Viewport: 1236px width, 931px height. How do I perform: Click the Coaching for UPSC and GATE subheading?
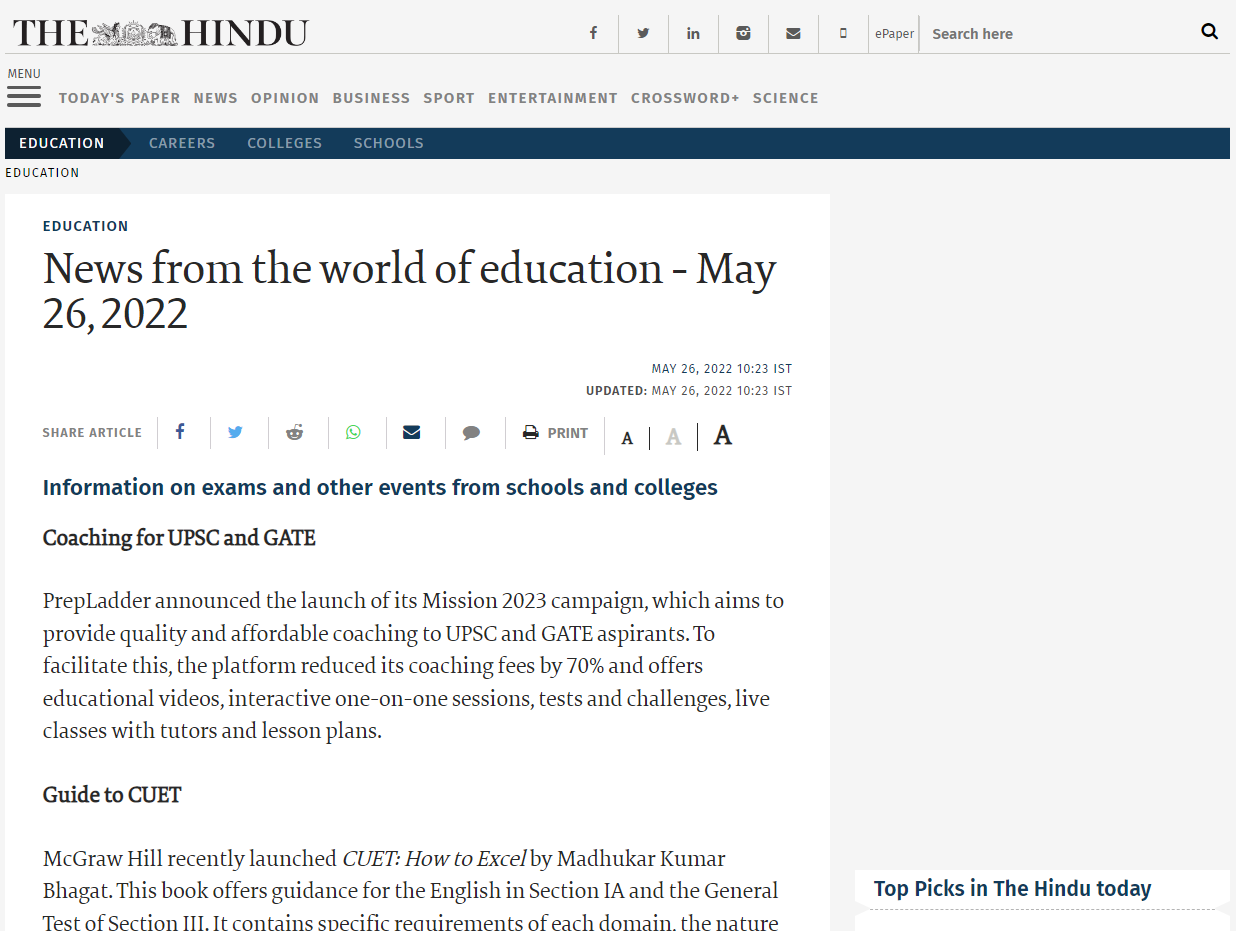179,538
